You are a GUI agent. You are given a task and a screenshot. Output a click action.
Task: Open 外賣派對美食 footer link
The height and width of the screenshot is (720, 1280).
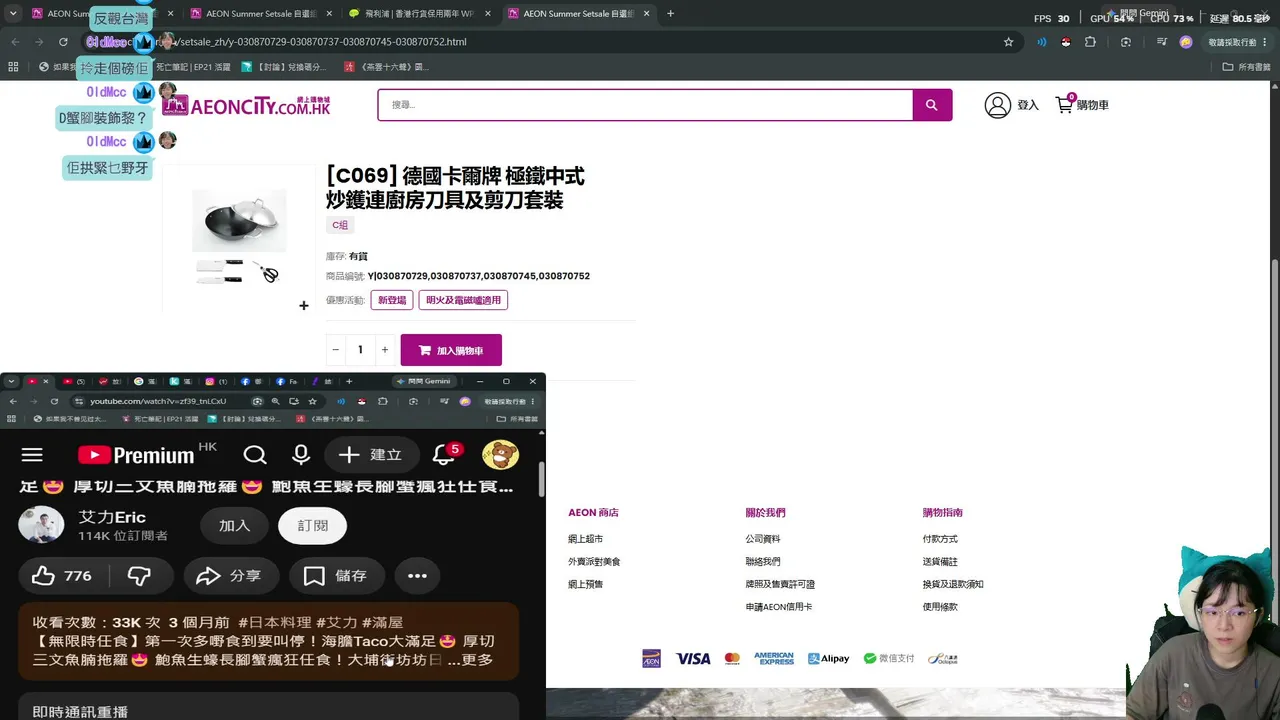pos(594,562)
